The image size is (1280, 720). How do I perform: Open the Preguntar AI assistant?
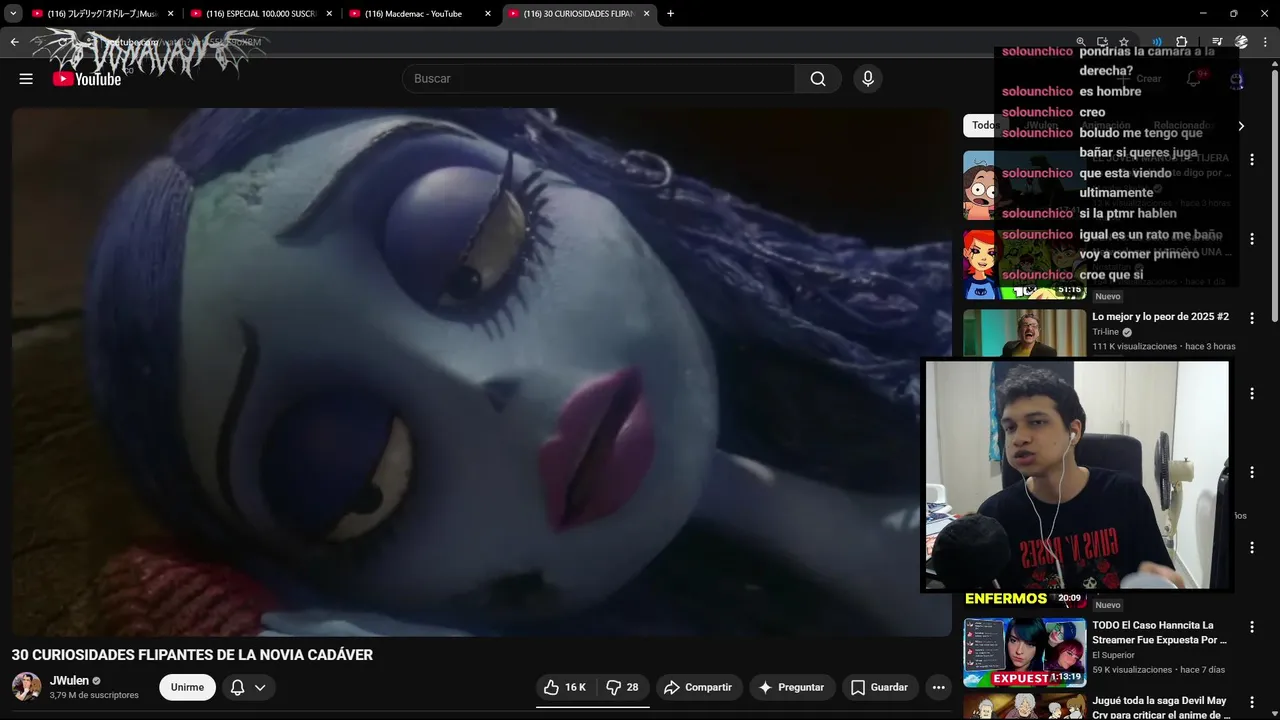[x=792, y=687]
